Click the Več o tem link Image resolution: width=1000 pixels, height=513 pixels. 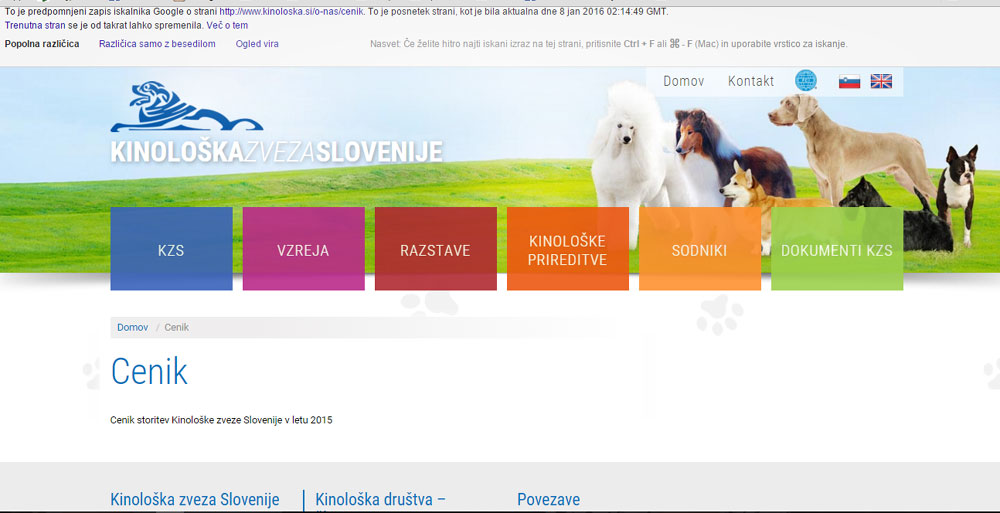227,26
